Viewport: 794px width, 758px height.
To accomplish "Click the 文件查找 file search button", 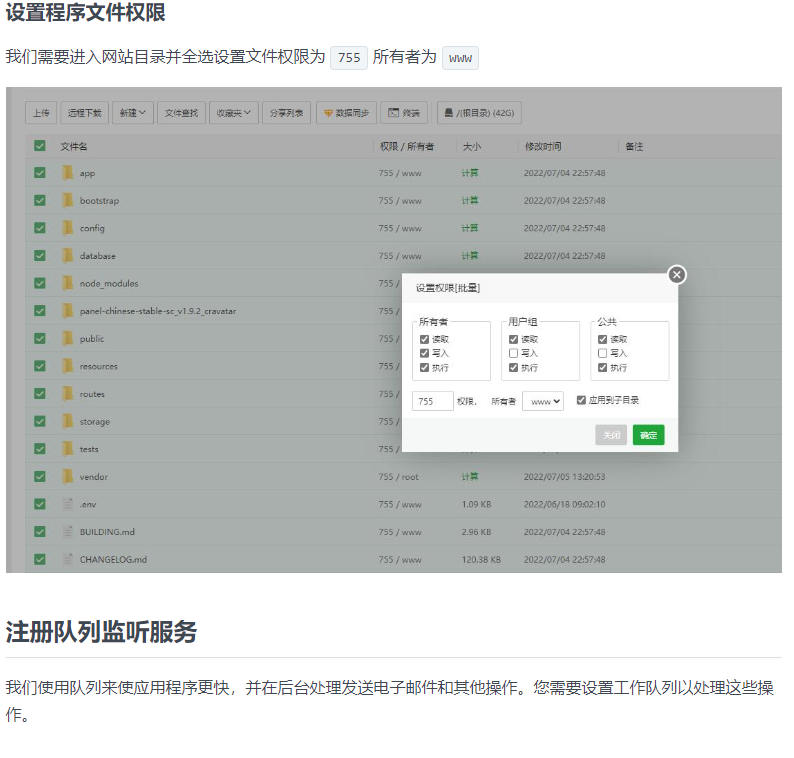I will (181, 113).
